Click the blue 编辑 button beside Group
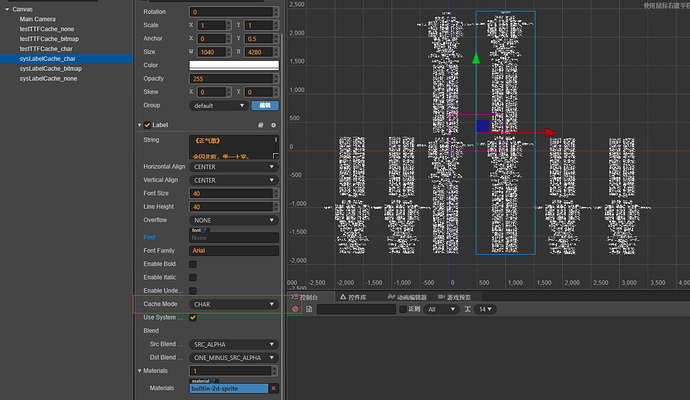Image resolution: width=690 pixels, height=400 pixels. [x=265, y=105]
